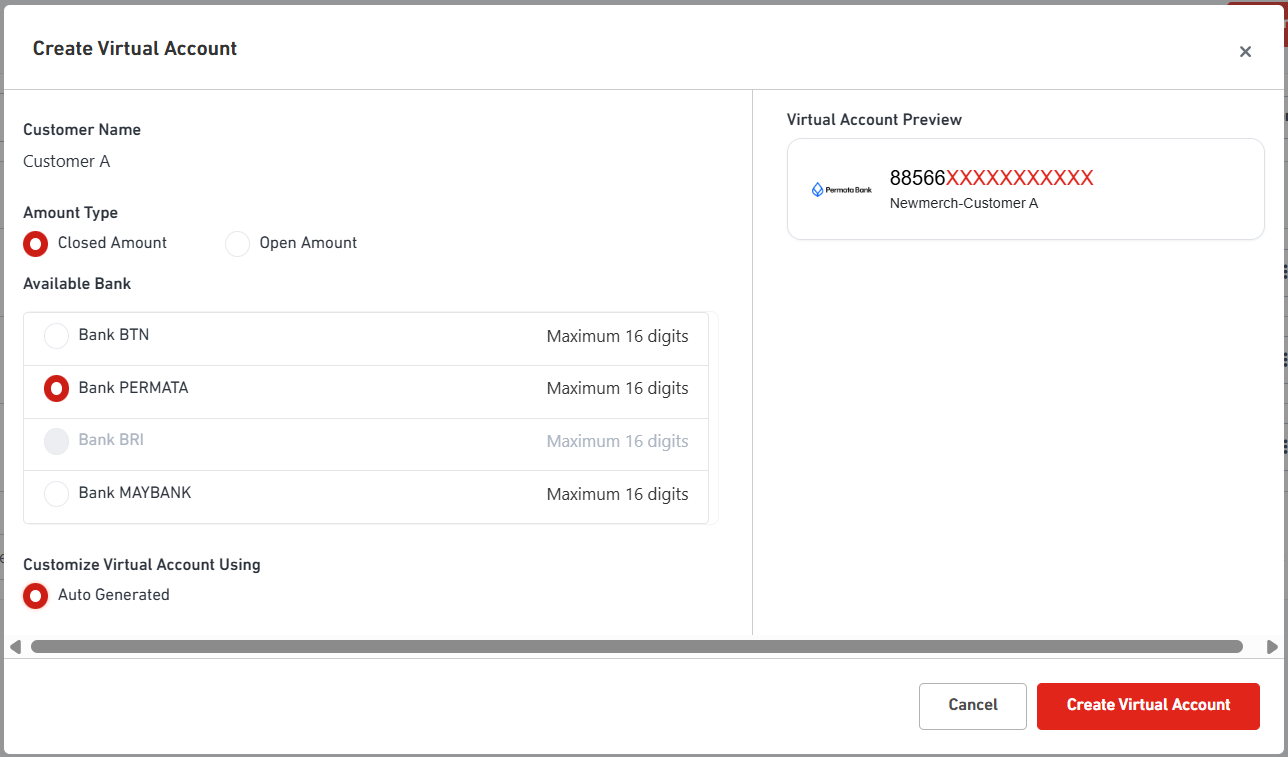1288x757 pixels.
Task: Click the red Create Virtual Account button
Action: 1148,706
